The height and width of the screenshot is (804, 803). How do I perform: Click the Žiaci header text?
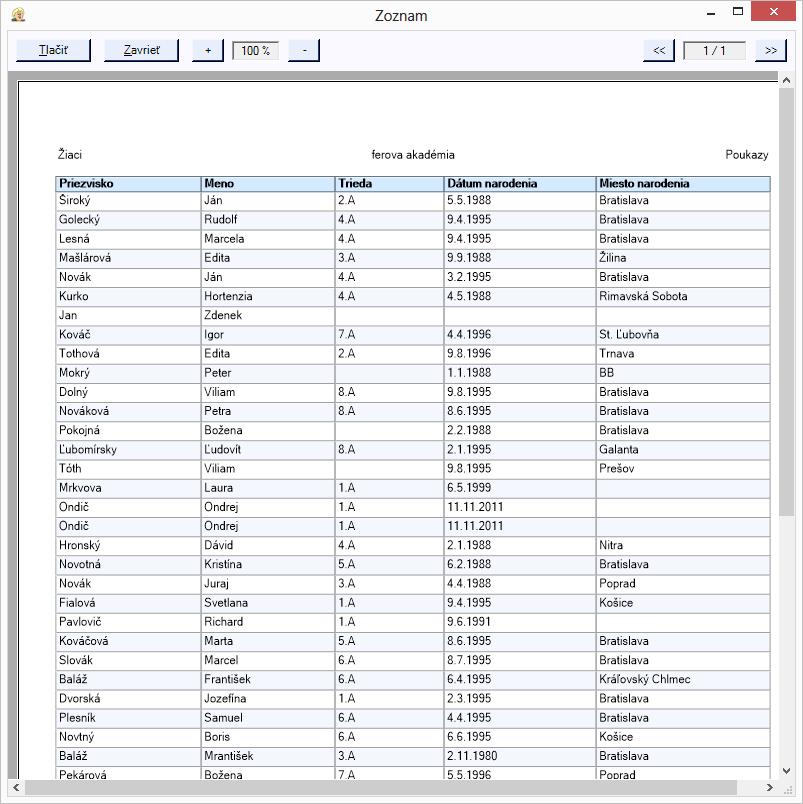pyautogui.click(x=70, y=154)
